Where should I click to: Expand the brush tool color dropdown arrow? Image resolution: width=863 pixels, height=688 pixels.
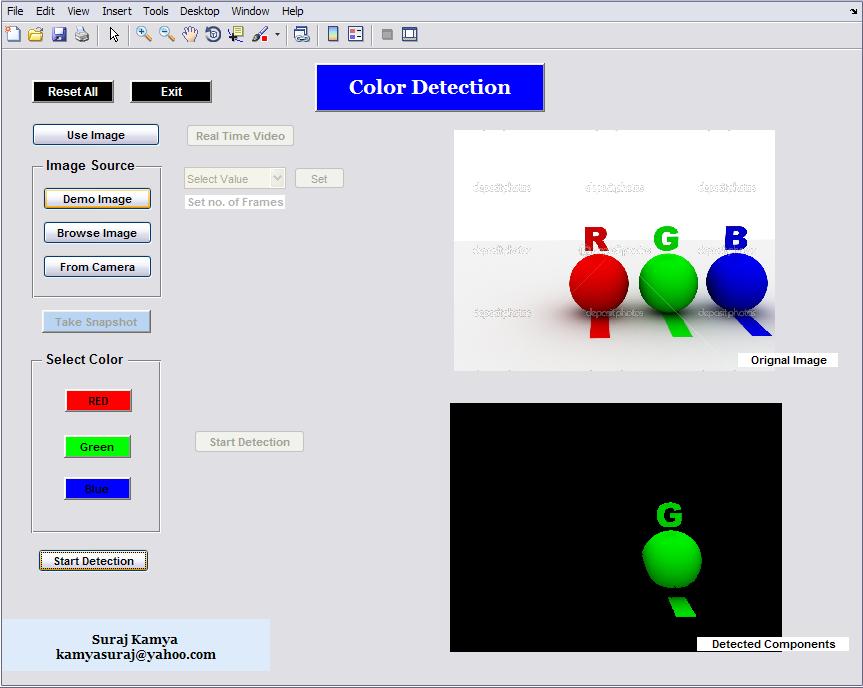tap(277, 34)
